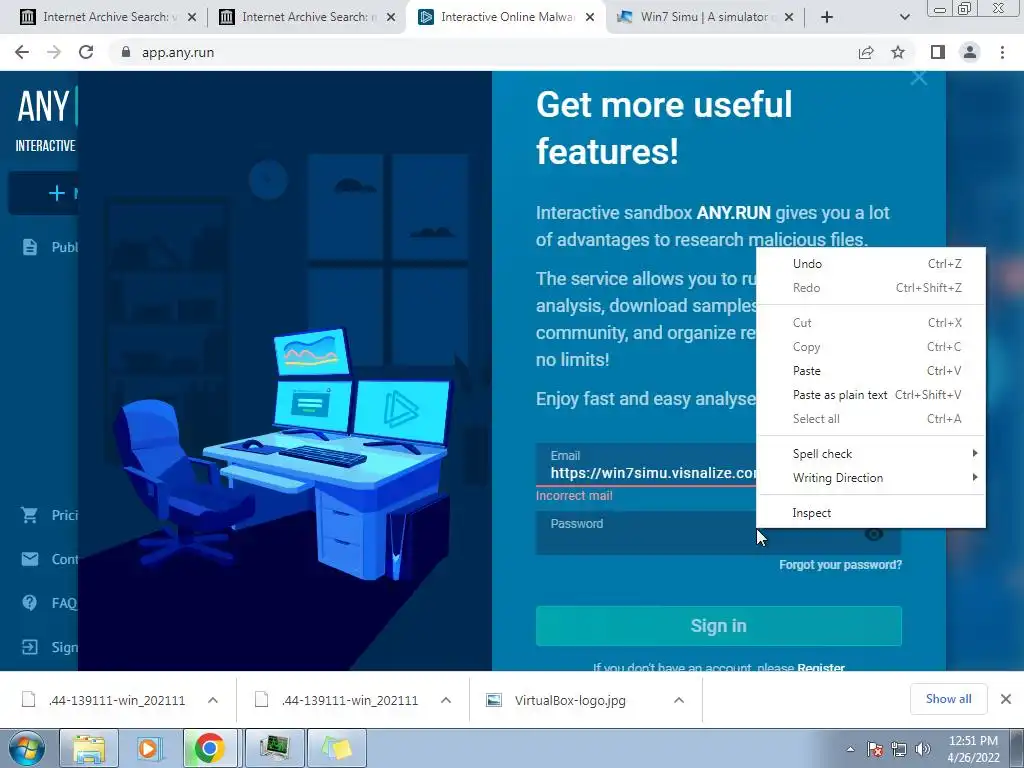Viewport: 1024px width, 768px height.
Task: Open the Pricing cart icon in sidebar
Action: [29, 515]
